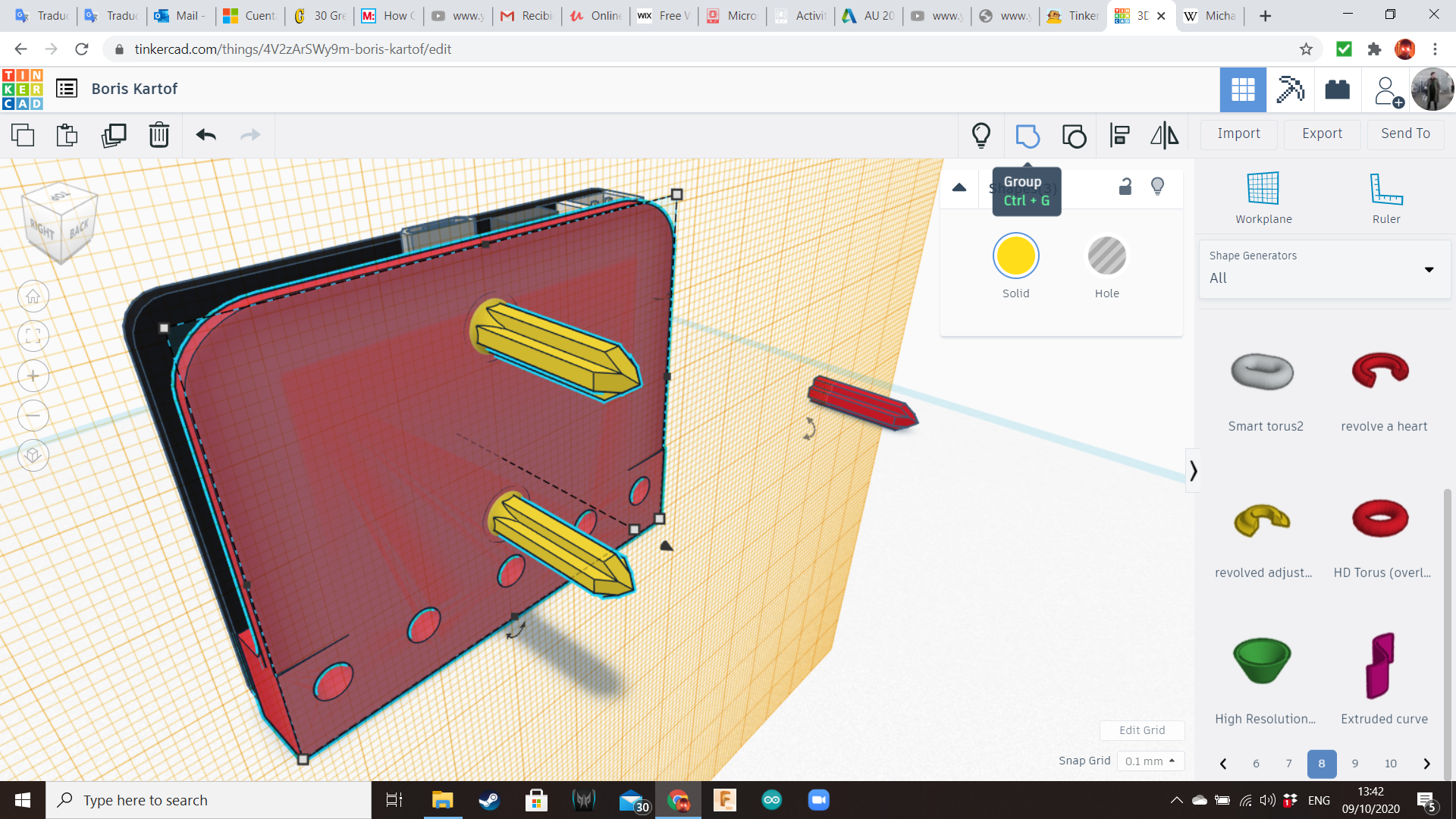Open the Snap Grid dropdown showing 0.1 mm
The image size is (1456, 819).
pos(1150,761)
